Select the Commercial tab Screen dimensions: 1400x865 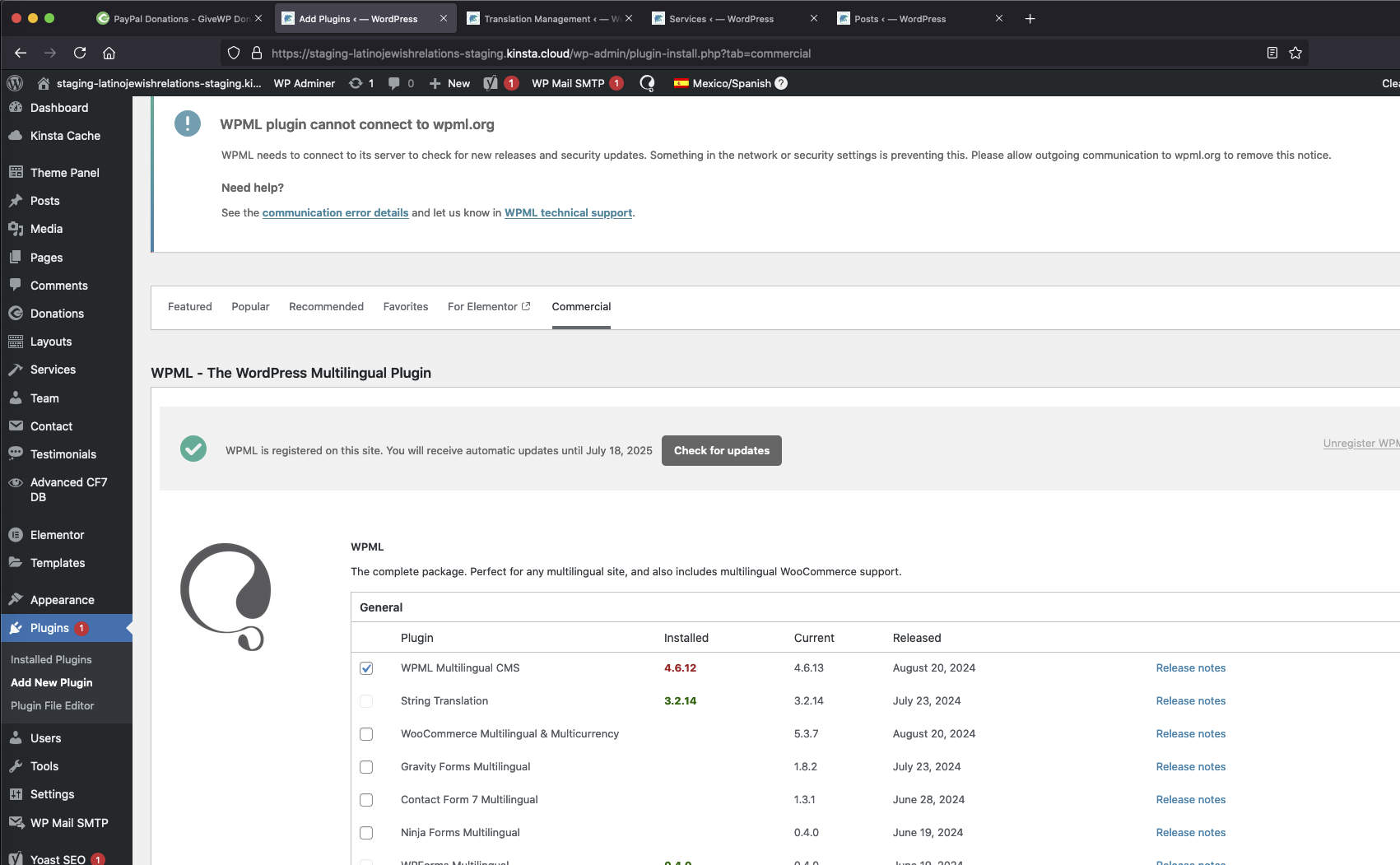[x=581, y=306]
